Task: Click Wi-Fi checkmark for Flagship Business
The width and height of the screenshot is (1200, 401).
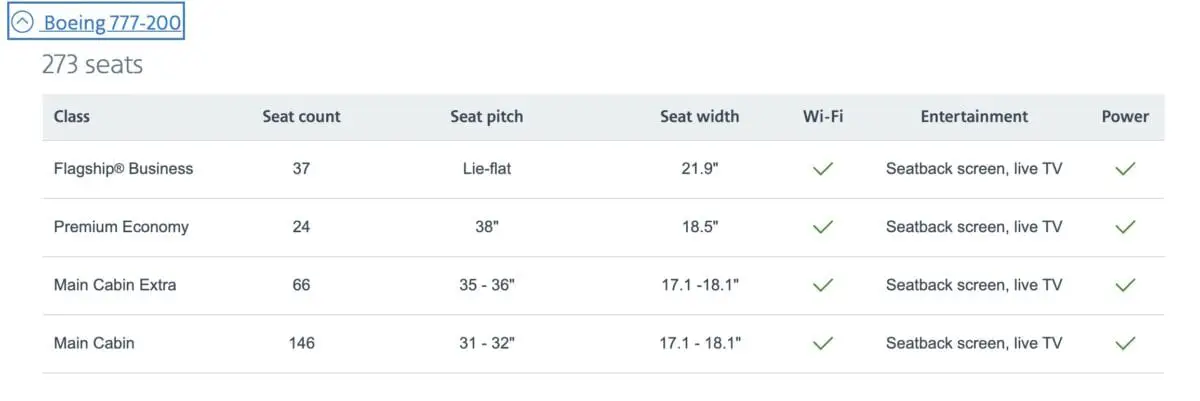Action: click(823, 169)
